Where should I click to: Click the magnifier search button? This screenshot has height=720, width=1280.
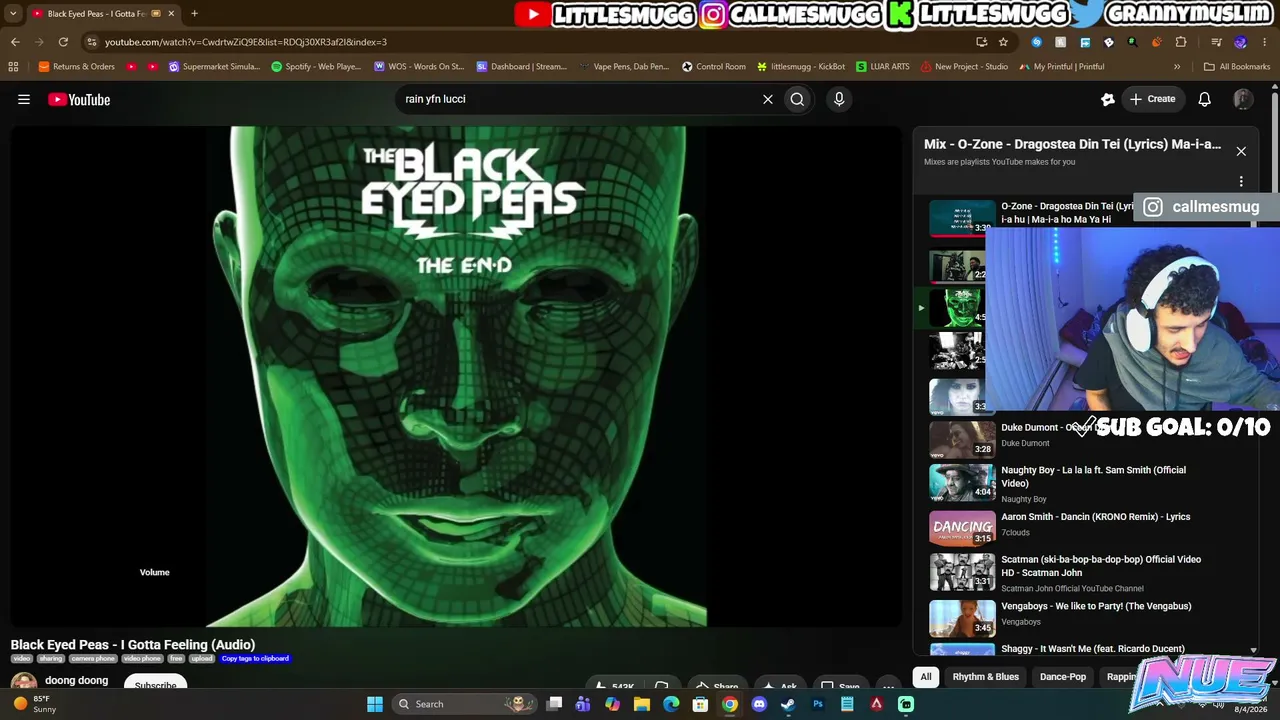797,99
